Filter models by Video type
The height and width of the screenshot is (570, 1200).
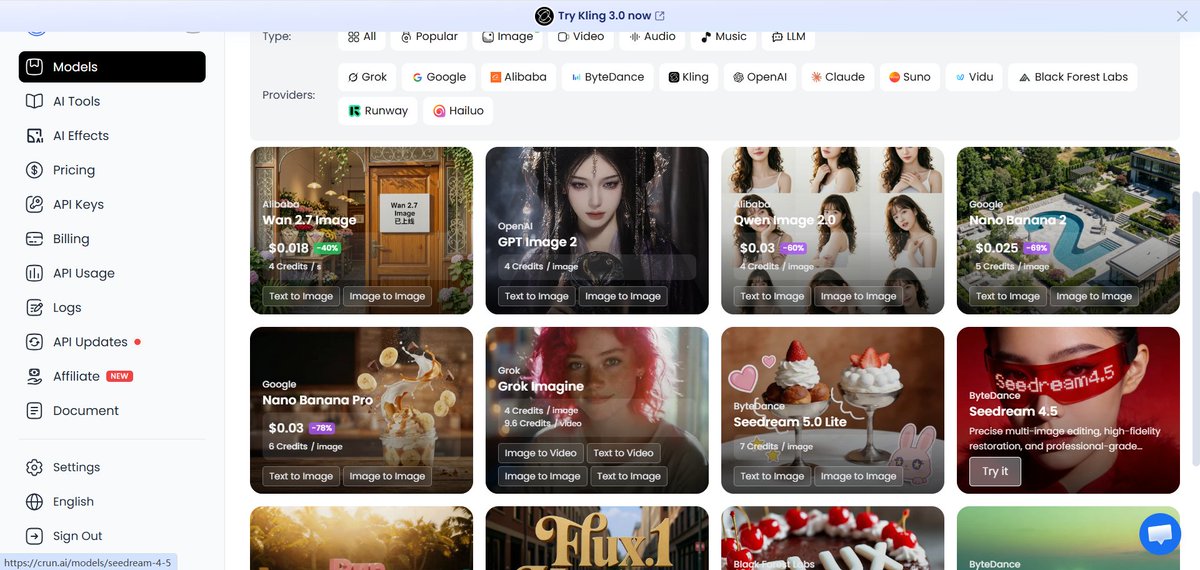pos(581,37)
